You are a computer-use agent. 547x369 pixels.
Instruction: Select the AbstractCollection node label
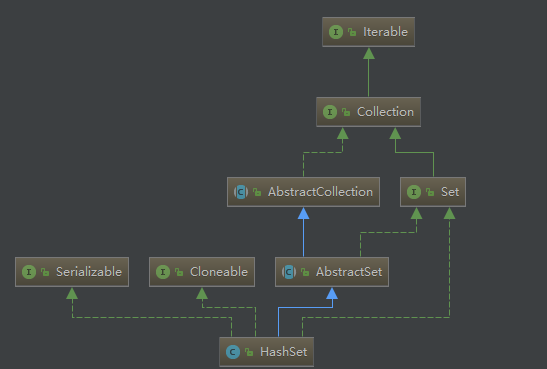point(320,192)
